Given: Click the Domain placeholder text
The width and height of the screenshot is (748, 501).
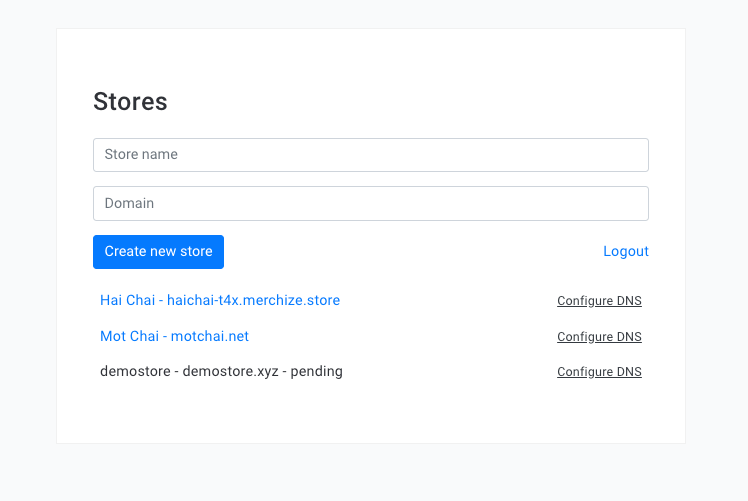Looking at the screenshot, I should 129,203.
